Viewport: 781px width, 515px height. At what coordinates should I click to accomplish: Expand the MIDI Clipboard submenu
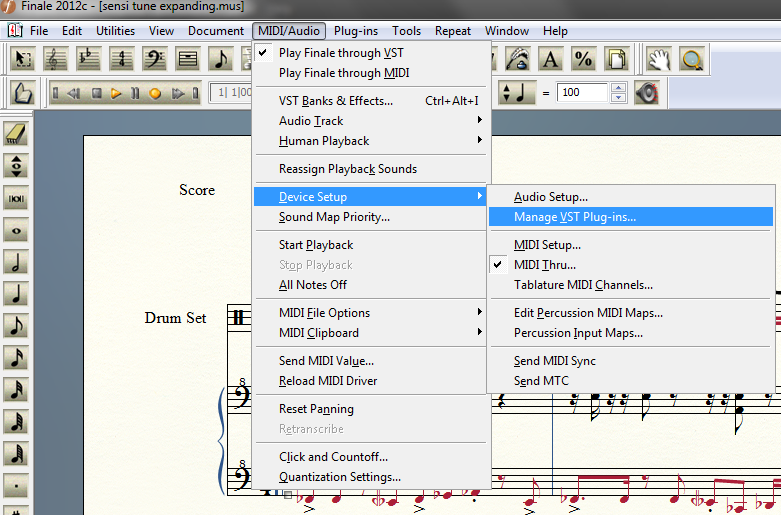click(371, 333)
